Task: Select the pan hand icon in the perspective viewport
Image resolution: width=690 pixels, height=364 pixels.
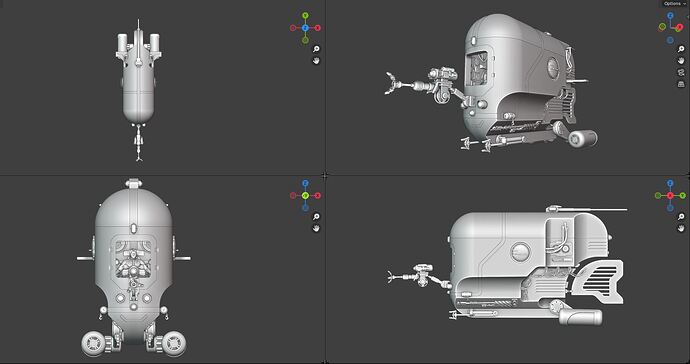Action: [x=681, y=61]
